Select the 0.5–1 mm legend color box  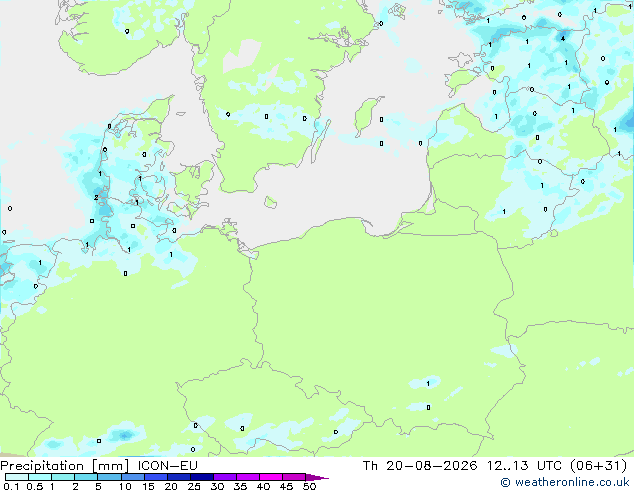point(40,477)
